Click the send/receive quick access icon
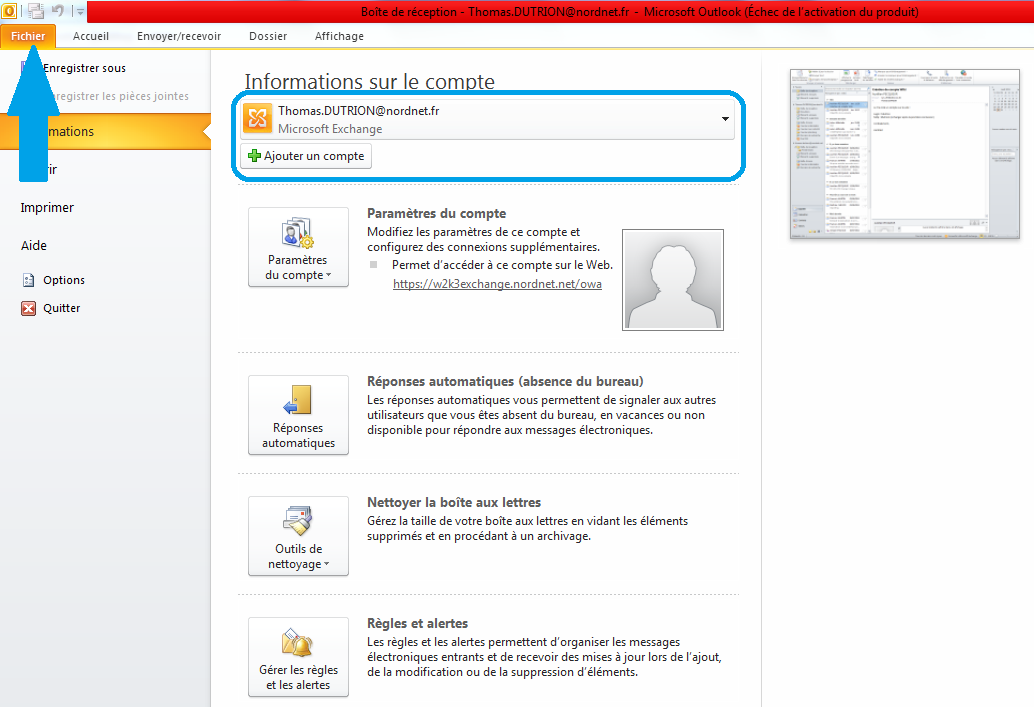Viewport: 1034px width, 707px height. coord(36,11)
